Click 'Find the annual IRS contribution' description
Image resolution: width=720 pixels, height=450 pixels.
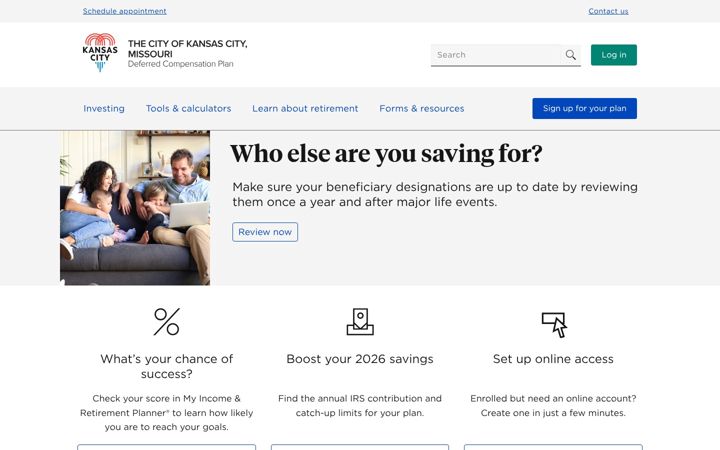click(360, 405)
